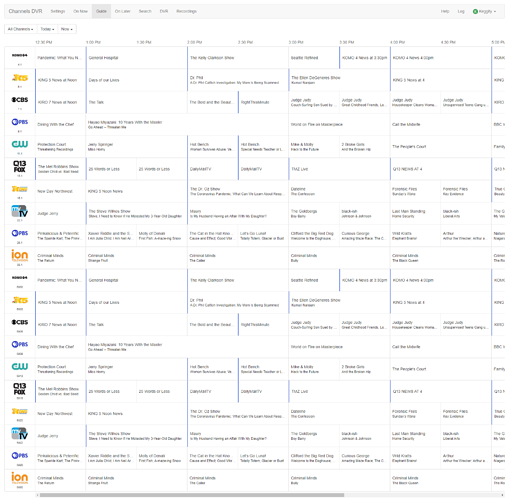This screenshot has height=500, width=508.
Task: Select General Hospital in the first KOMO row
Action: [x=137, y=58]
